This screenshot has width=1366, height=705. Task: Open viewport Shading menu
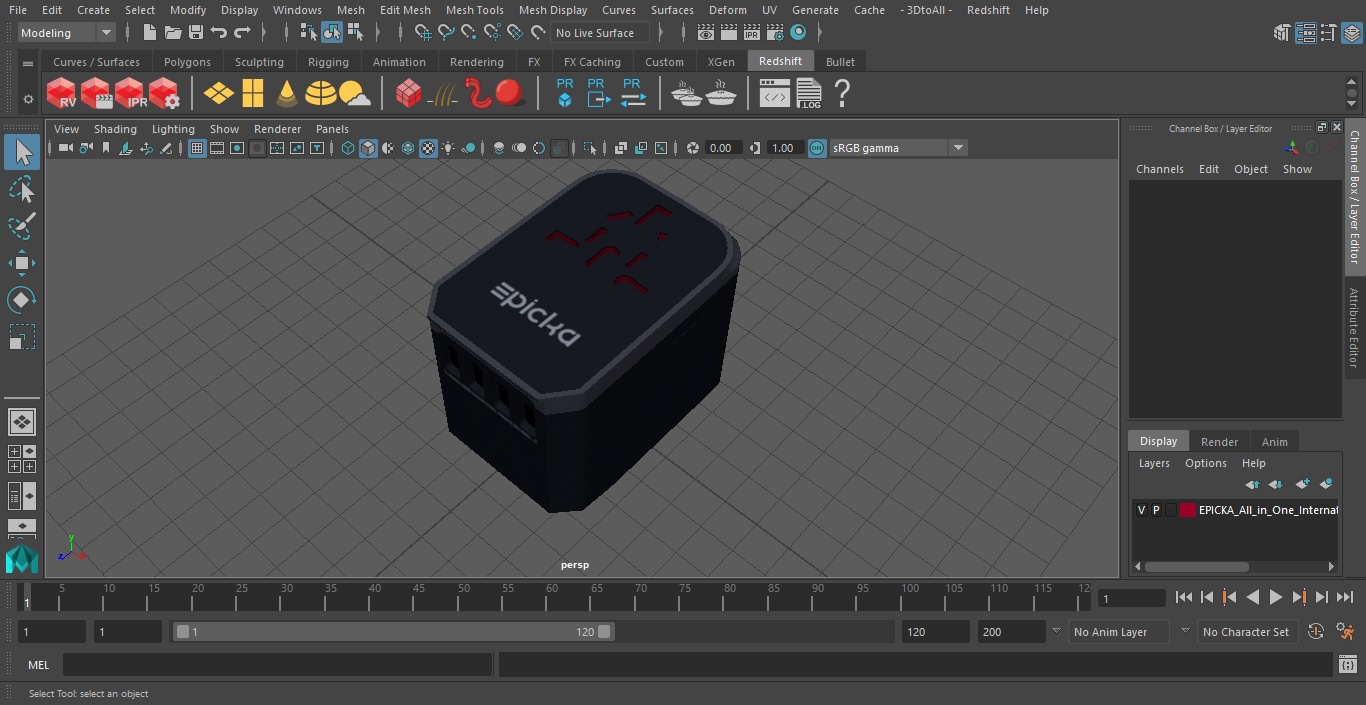coord(115,129)
